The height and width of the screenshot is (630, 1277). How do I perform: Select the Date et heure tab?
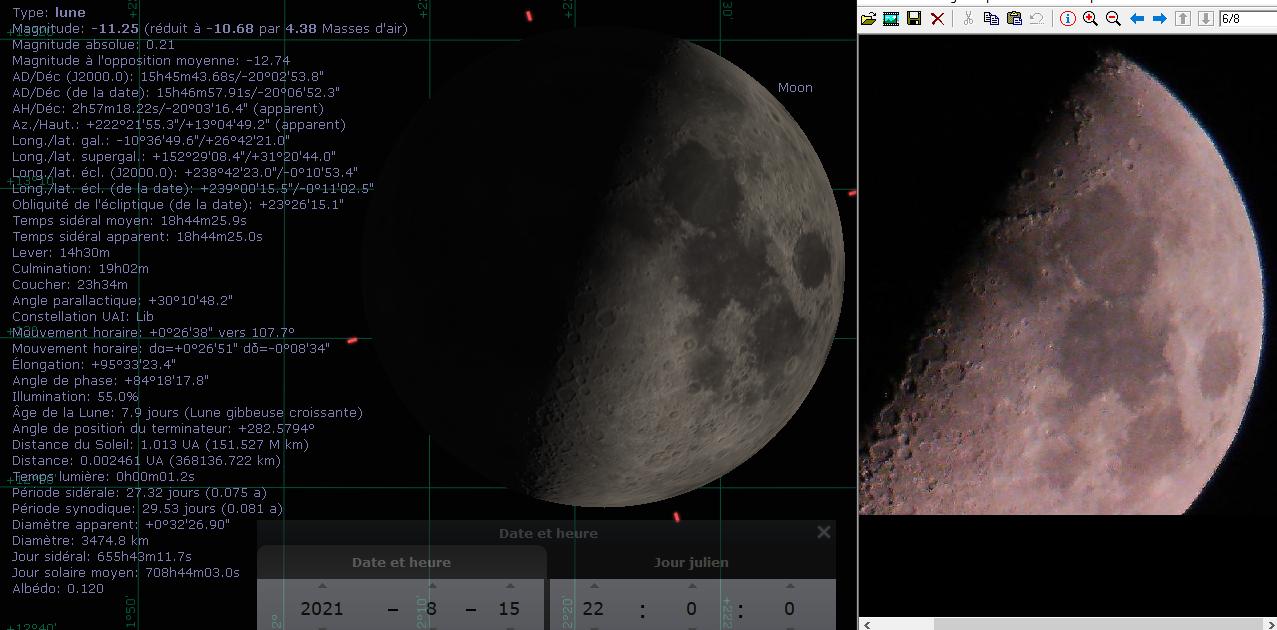401,562
